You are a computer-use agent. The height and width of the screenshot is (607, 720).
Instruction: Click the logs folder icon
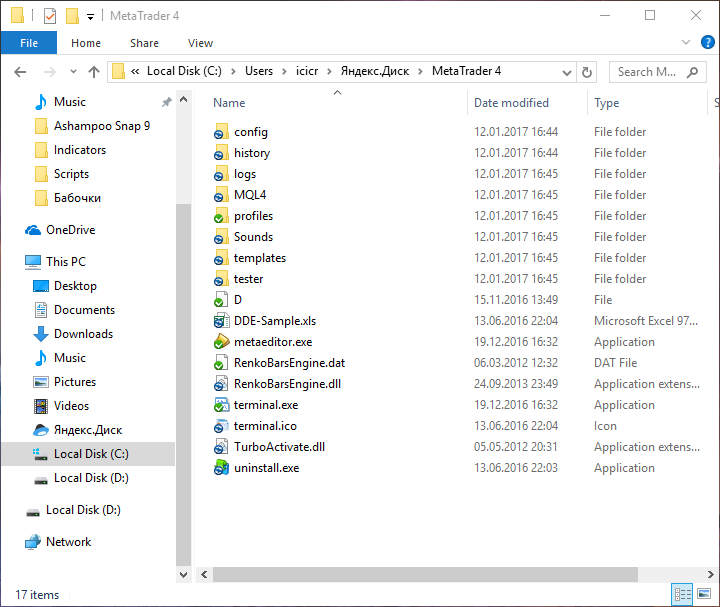pos(221,174)
